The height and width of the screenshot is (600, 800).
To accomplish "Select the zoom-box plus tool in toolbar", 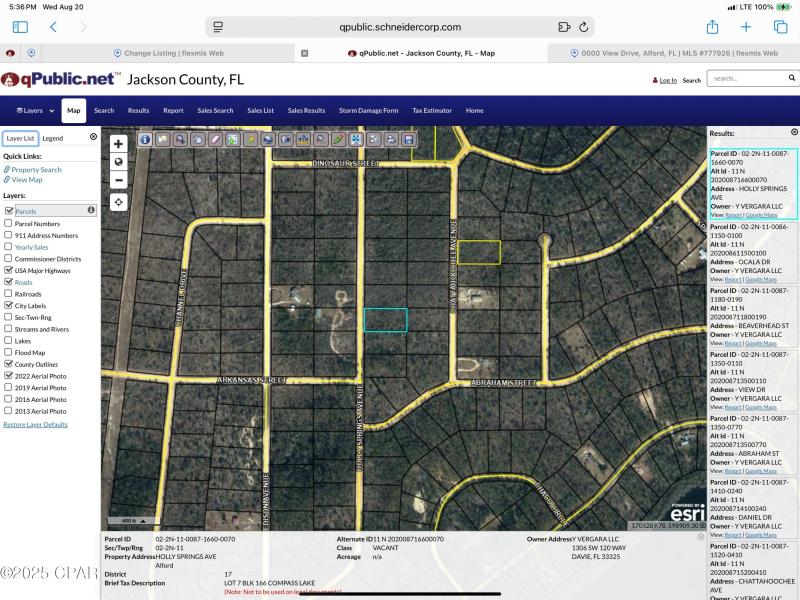I will coord(180,139).
